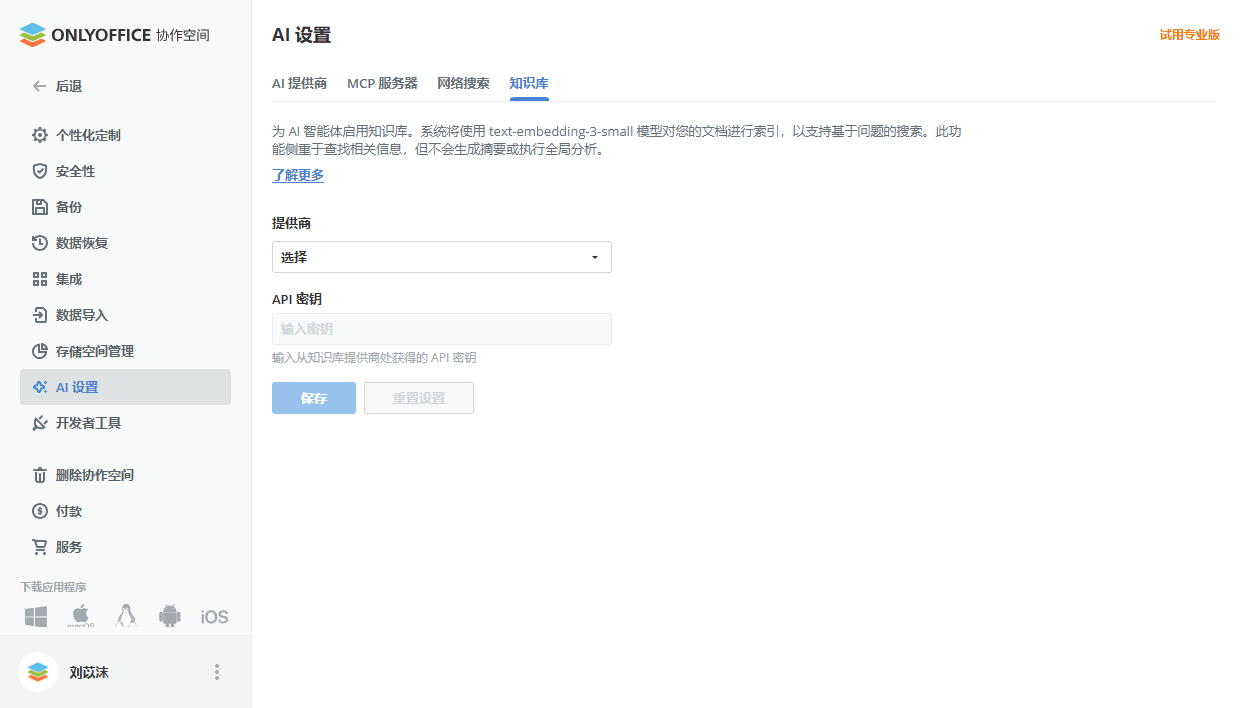Open the user options kebab menu
The height and width of the screenshot is (708, 1240).
217,671
